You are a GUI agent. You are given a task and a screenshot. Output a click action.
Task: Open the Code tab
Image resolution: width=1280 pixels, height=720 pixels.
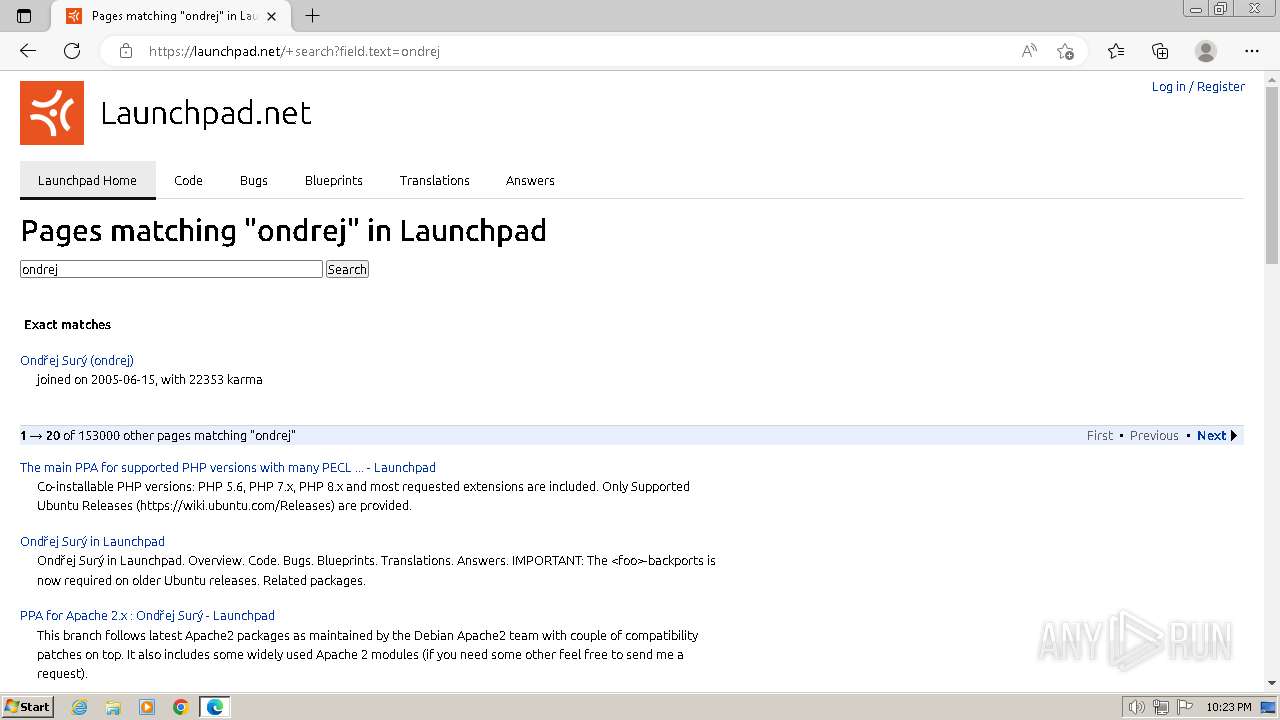click(x=188, y=180)
